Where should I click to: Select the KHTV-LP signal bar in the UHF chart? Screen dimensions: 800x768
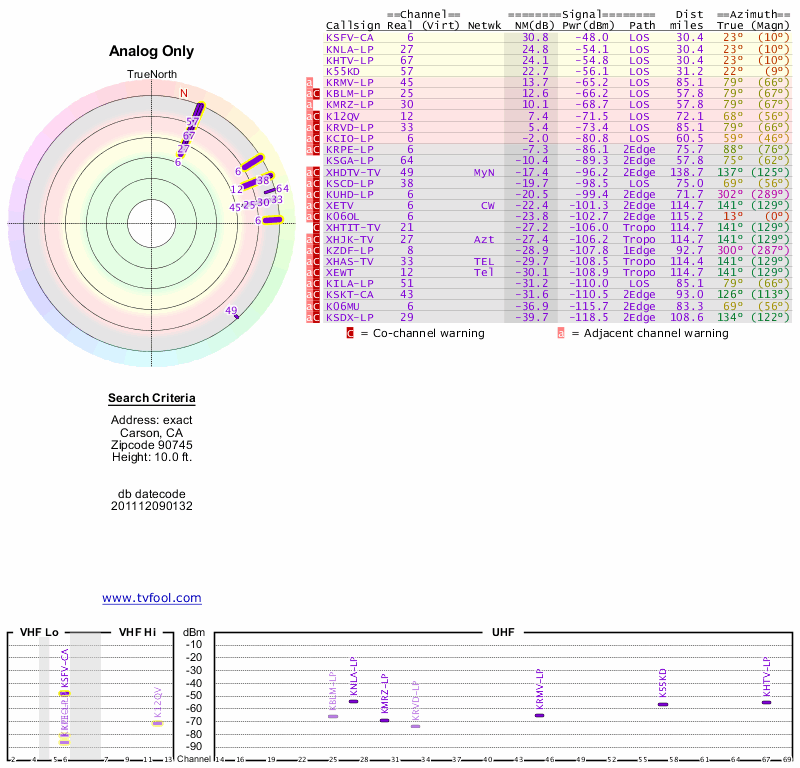[766, 702]
